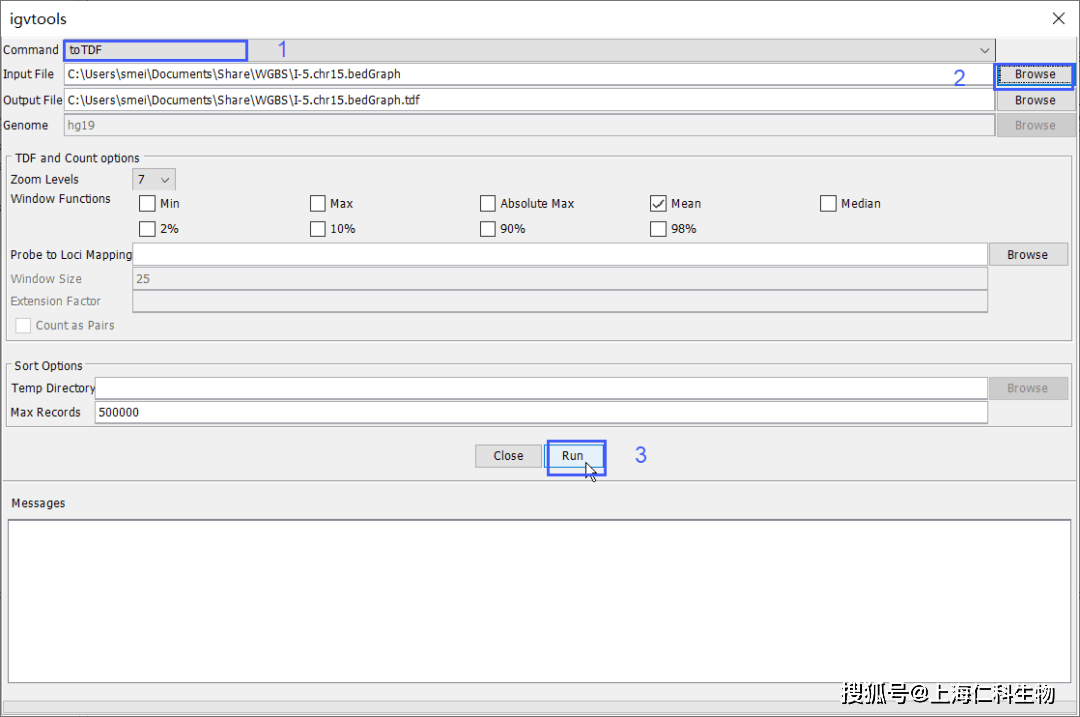This screenshot has width=1080, height=717.
Task: Open the Command dropdown showing toTDF
Action: click(x=528, y=50)
